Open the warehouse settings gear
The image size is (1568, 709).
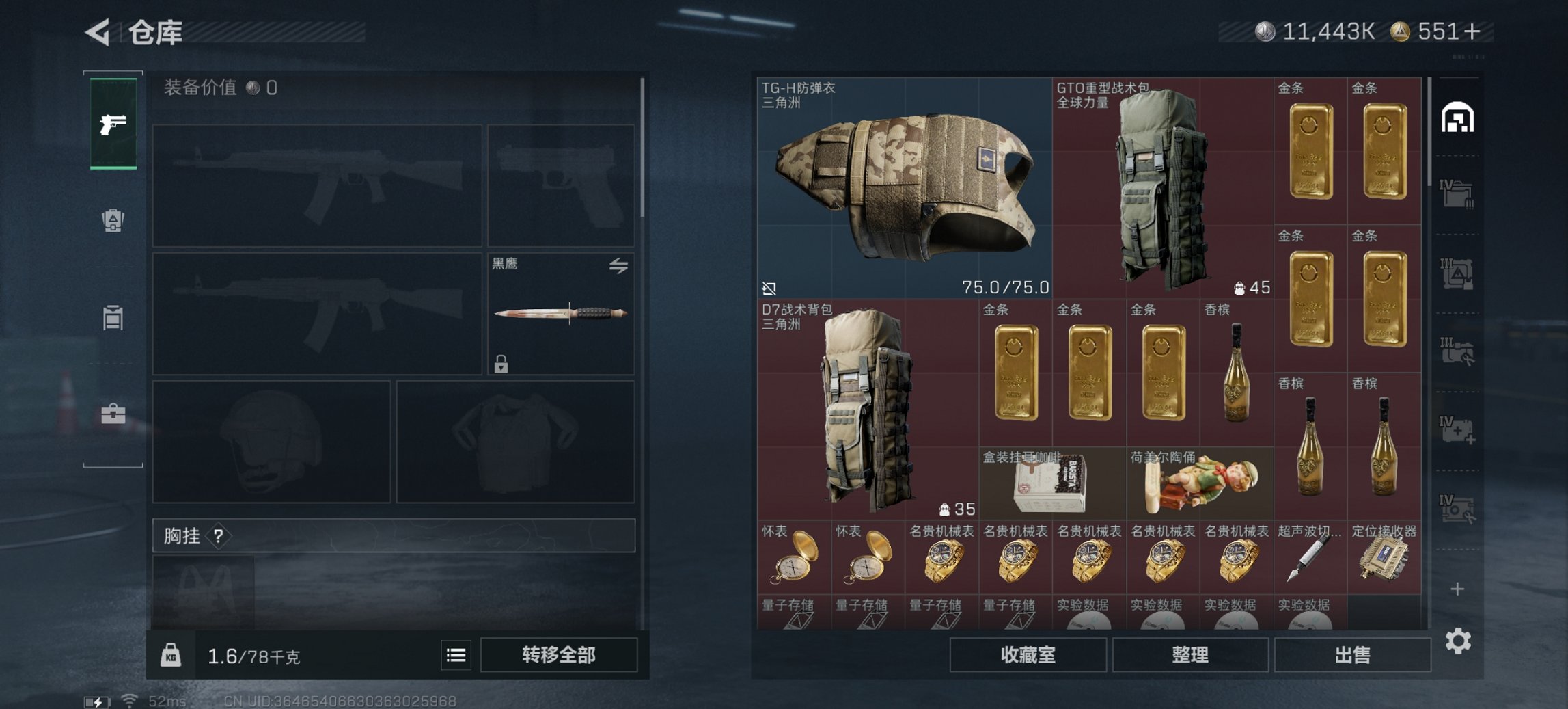click(x=1458, y=641)
